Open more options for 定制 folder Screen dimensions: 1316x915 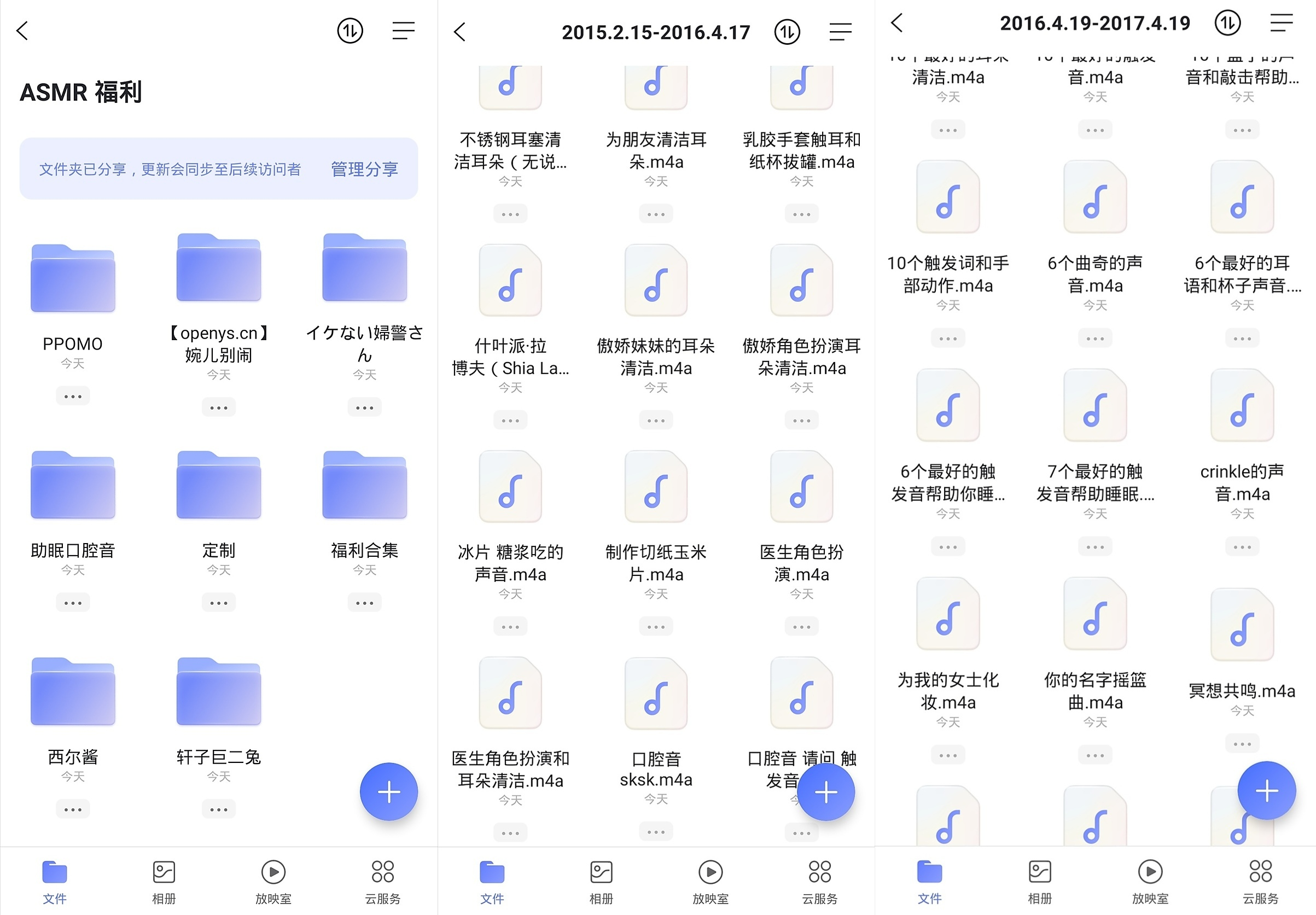(x=218, y=603)
